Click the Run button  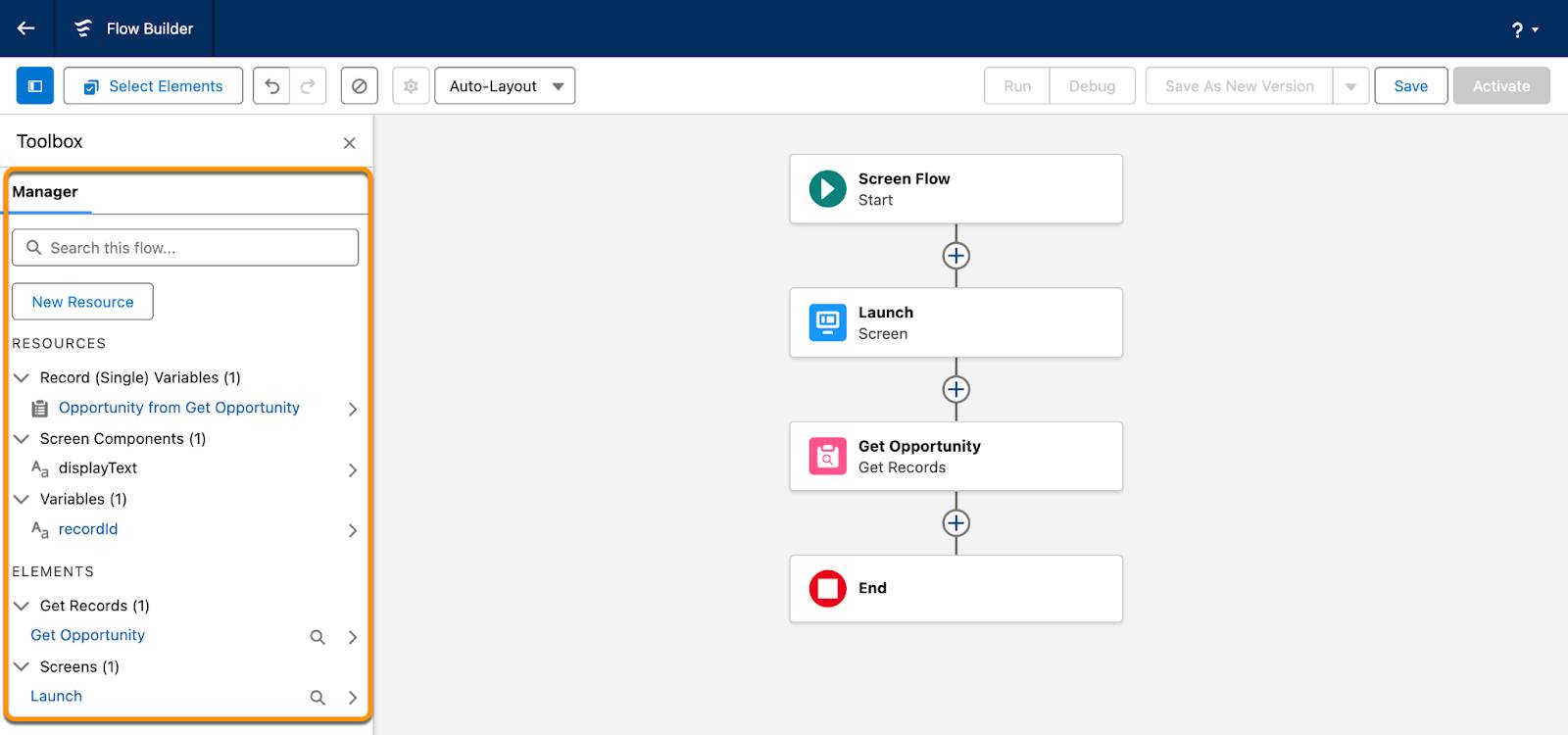tap(1017, 86)
